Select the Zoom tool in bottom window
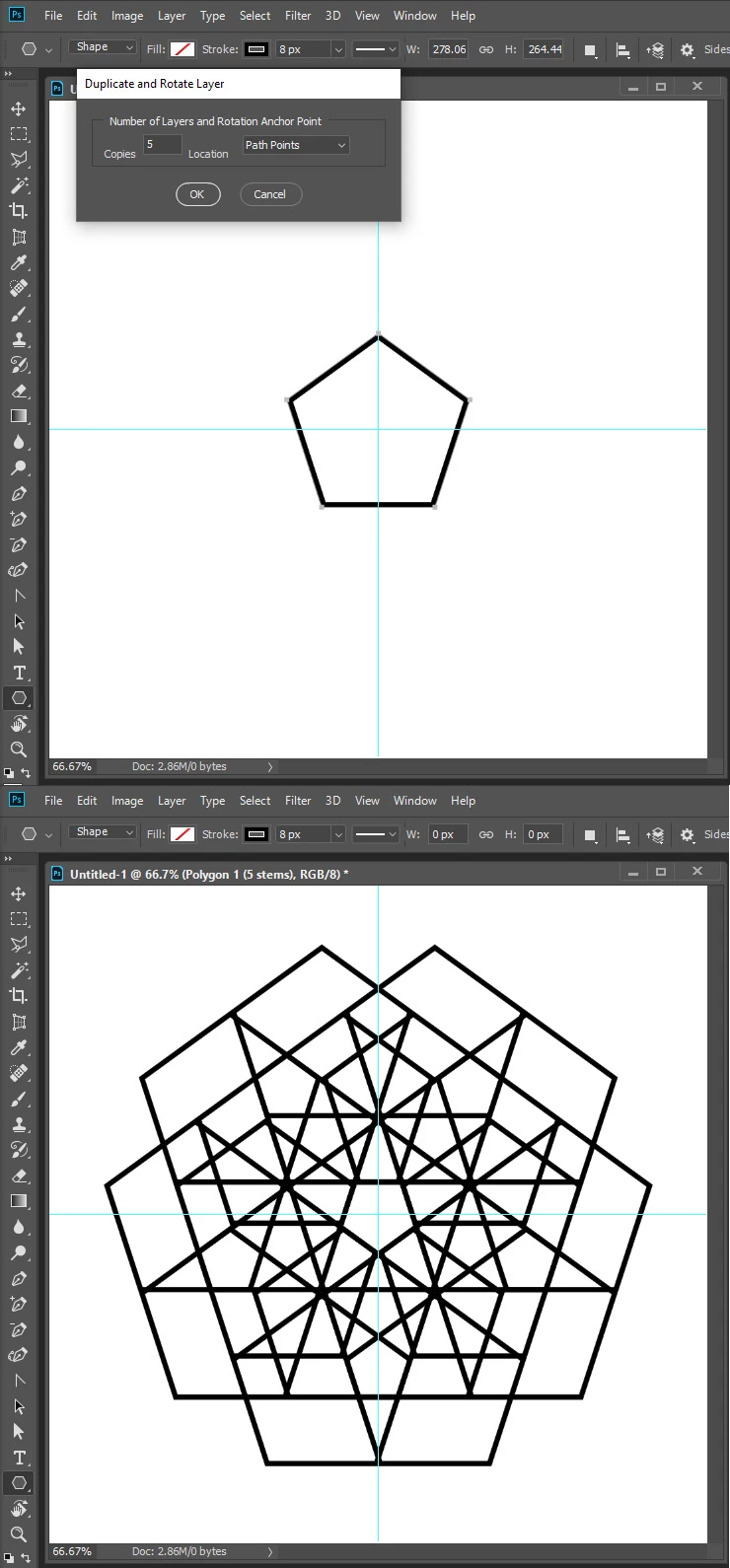 (x=19, y=1534)
